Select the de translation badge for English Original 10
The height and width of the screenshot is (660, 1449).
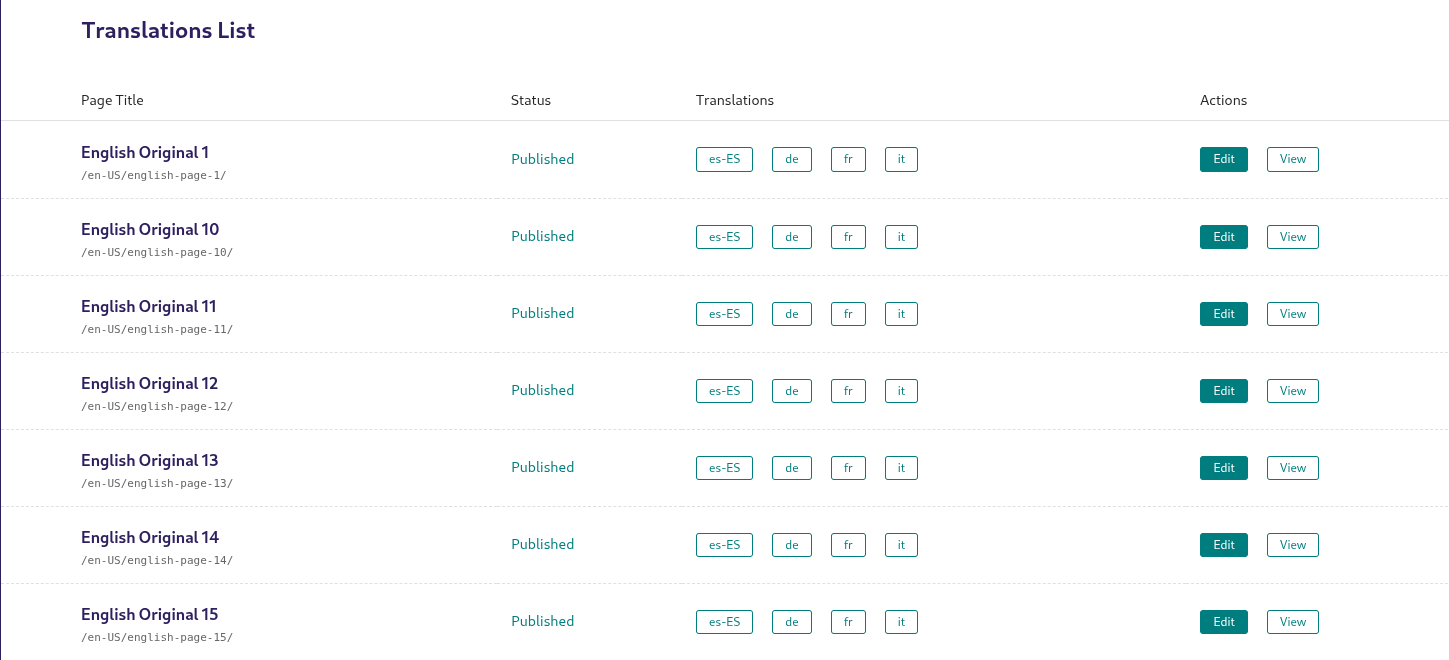tap(791, 237)
